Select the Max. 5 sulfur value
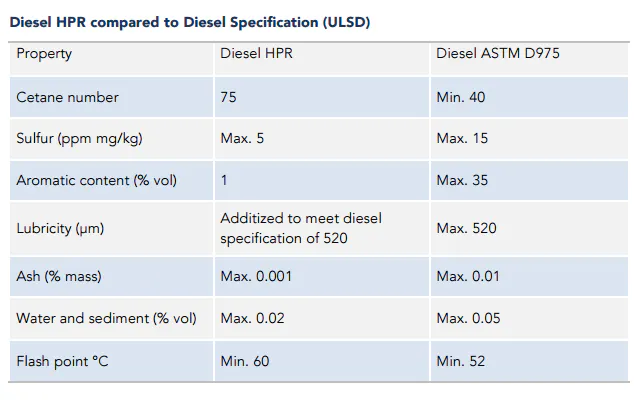Image resolution: width=640 pixels, height=400 pixels. coord(242,139)
